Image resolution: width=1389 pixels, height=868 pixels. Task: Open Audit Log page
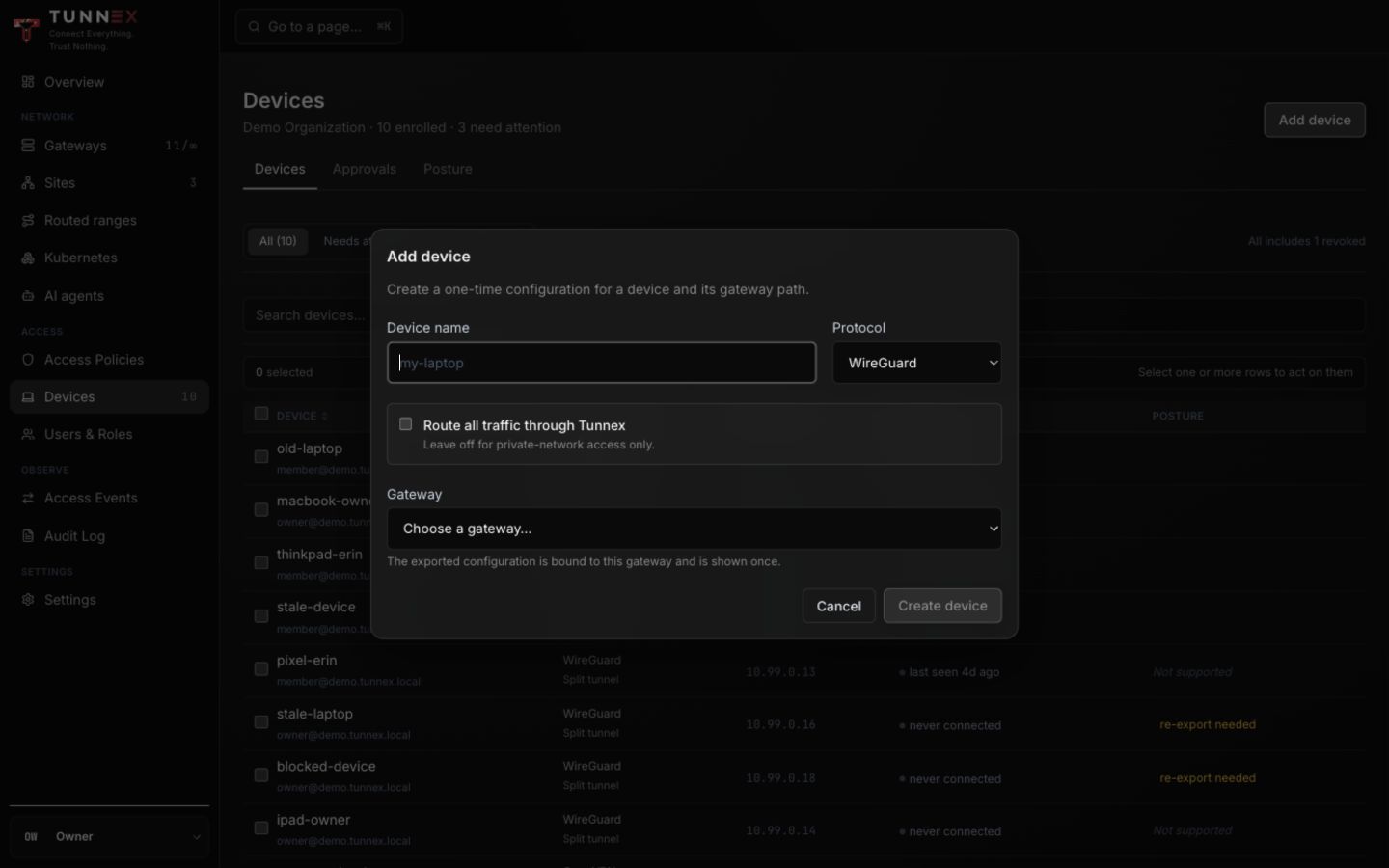tap(109, 536)
